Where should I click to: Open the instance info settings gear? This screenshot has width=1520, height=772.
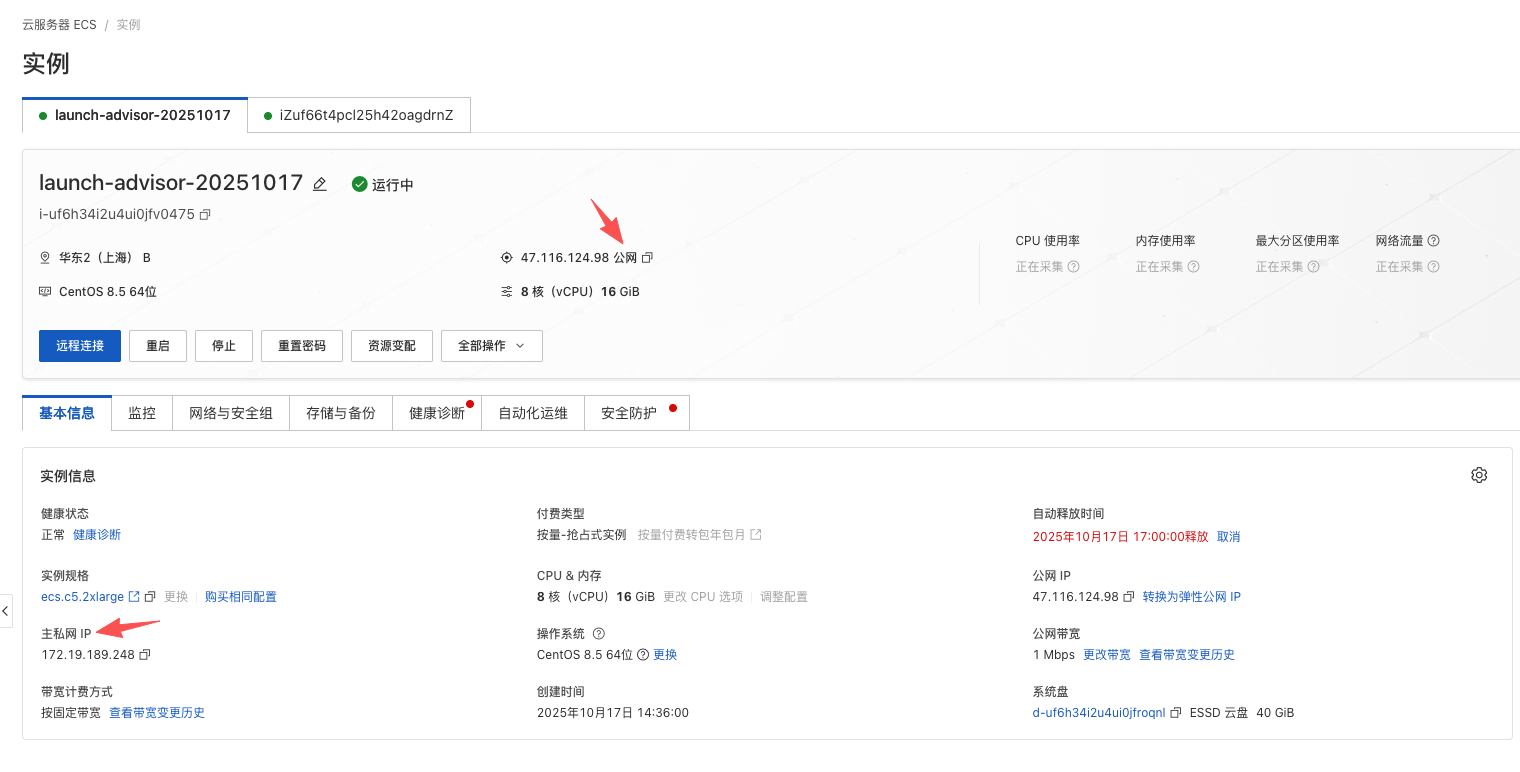coord(1479,475)
